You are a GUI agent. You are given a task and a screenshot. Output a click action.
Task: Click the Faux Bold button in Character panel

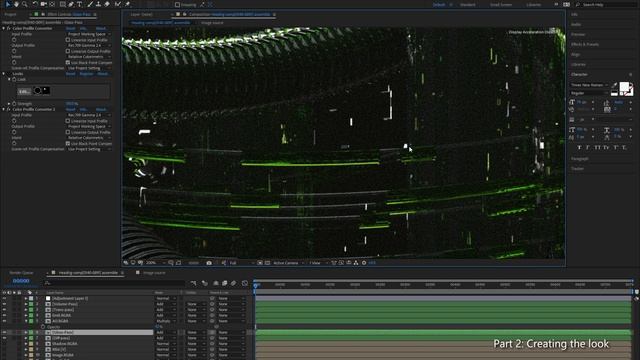(x=579, y=147)
